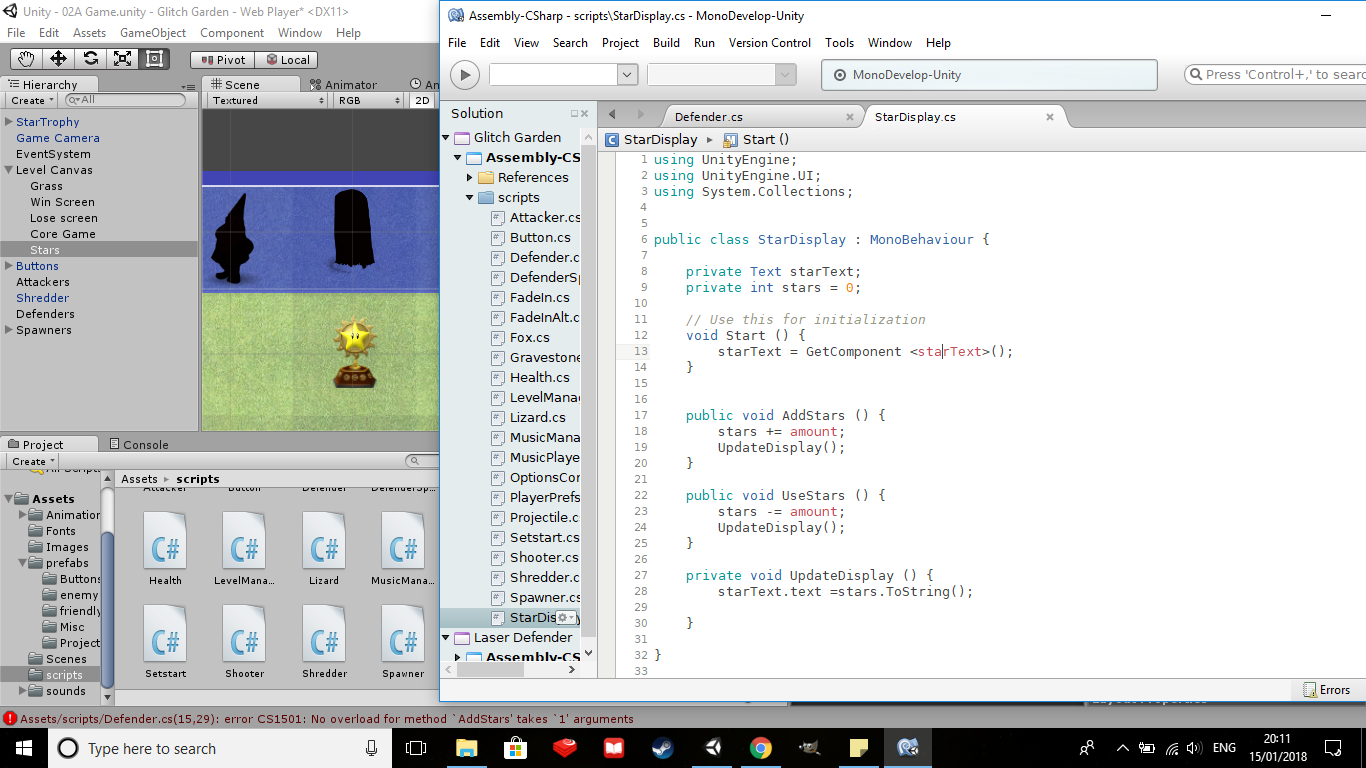Toggle Local/Global handle rotation
This screenshot has width=1366, height=768.
[x=286, y=60]
